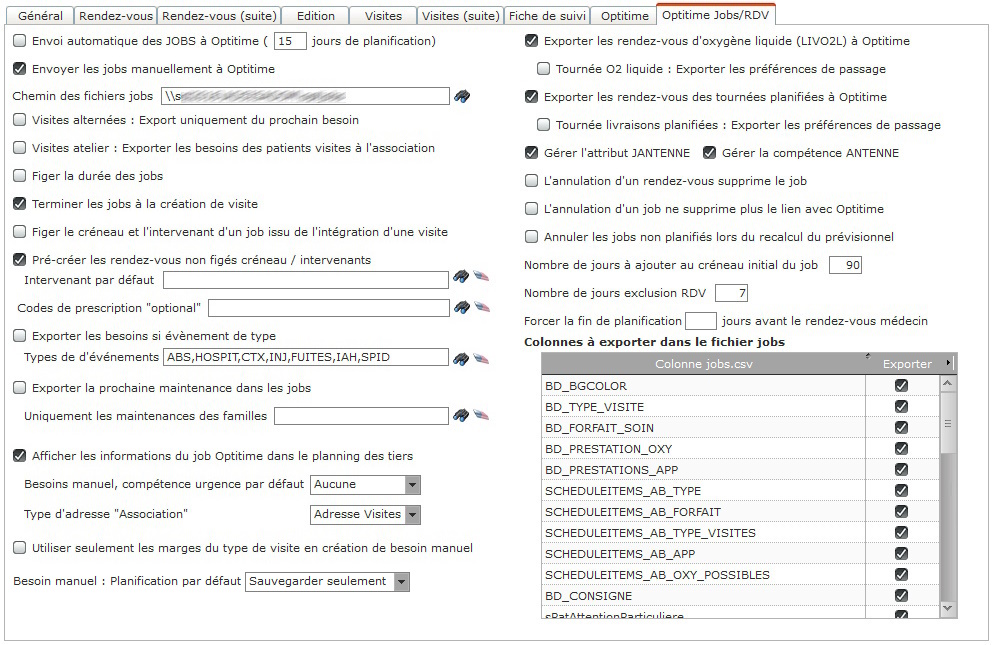Uncheck export for BD_BGCOLOR column
Image resolution: width=992 pixels, height=645 pixels.
click(x=902, y=385)
